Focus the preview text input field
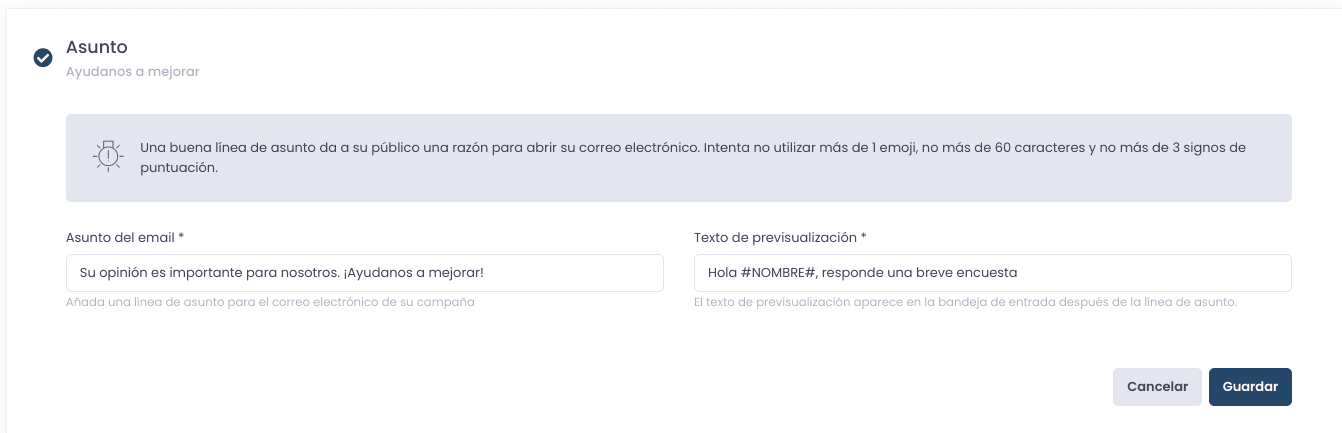Image resolution: width=1342 pixels, height=433 pixels. pyautogui.click(x=993, y=273)
